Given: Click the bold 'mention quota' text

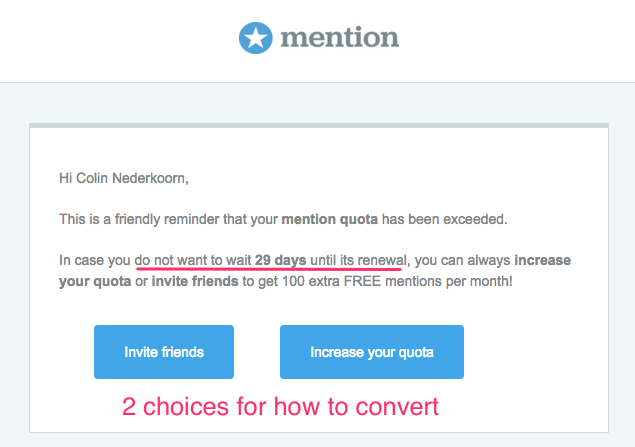Looking at the screenshot, I should [330, 219].
